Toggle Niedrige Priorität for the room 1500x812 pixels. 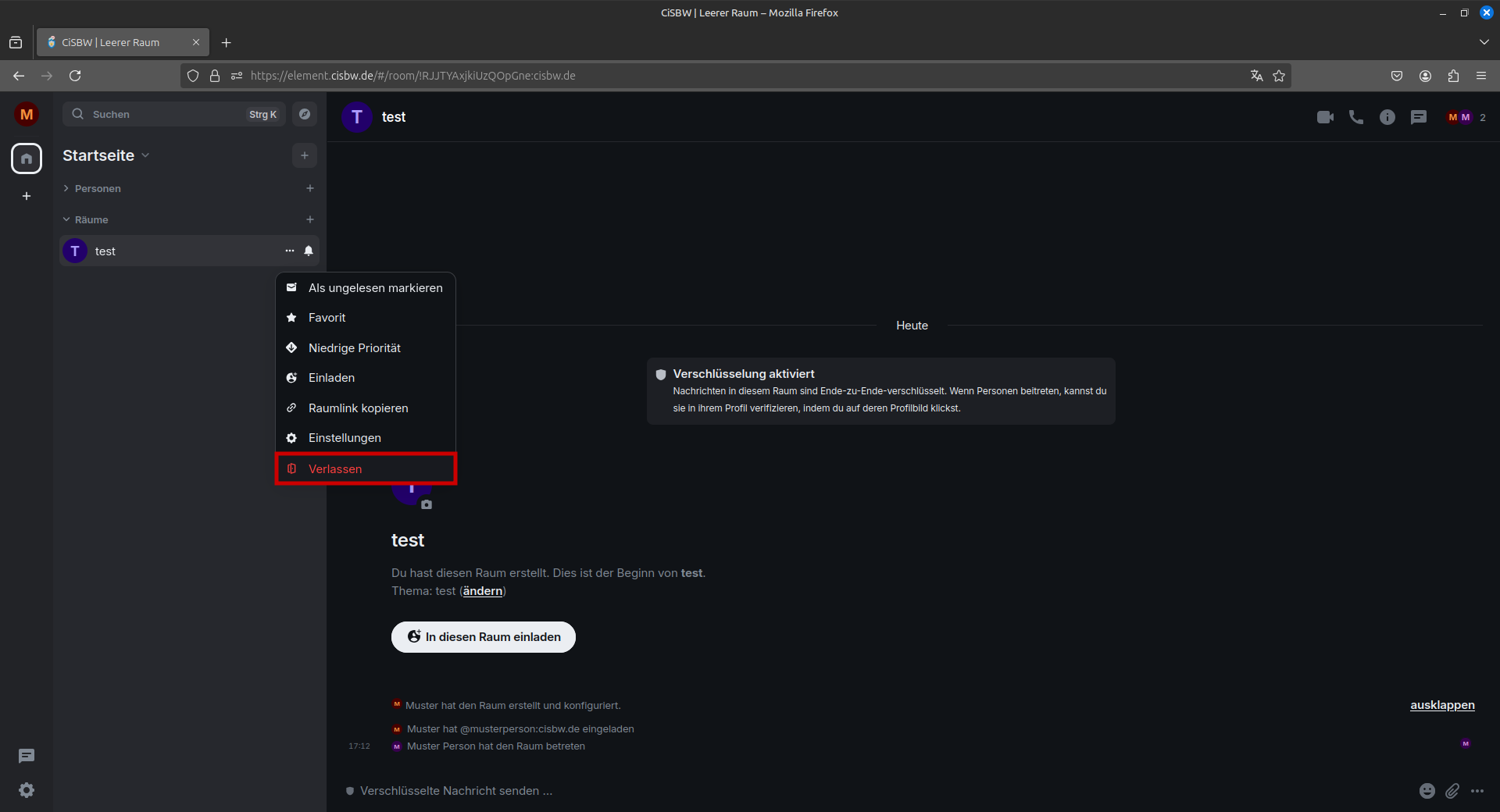pyautogui.click(x=354, y=348)
